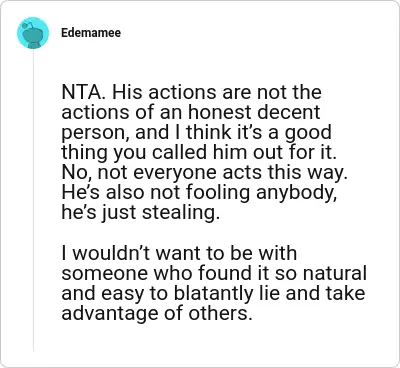Viewport: 400px width, 368px height.
Task: Click the second paragraph starting "I wouldn't want"
Action: click(214, 283)
